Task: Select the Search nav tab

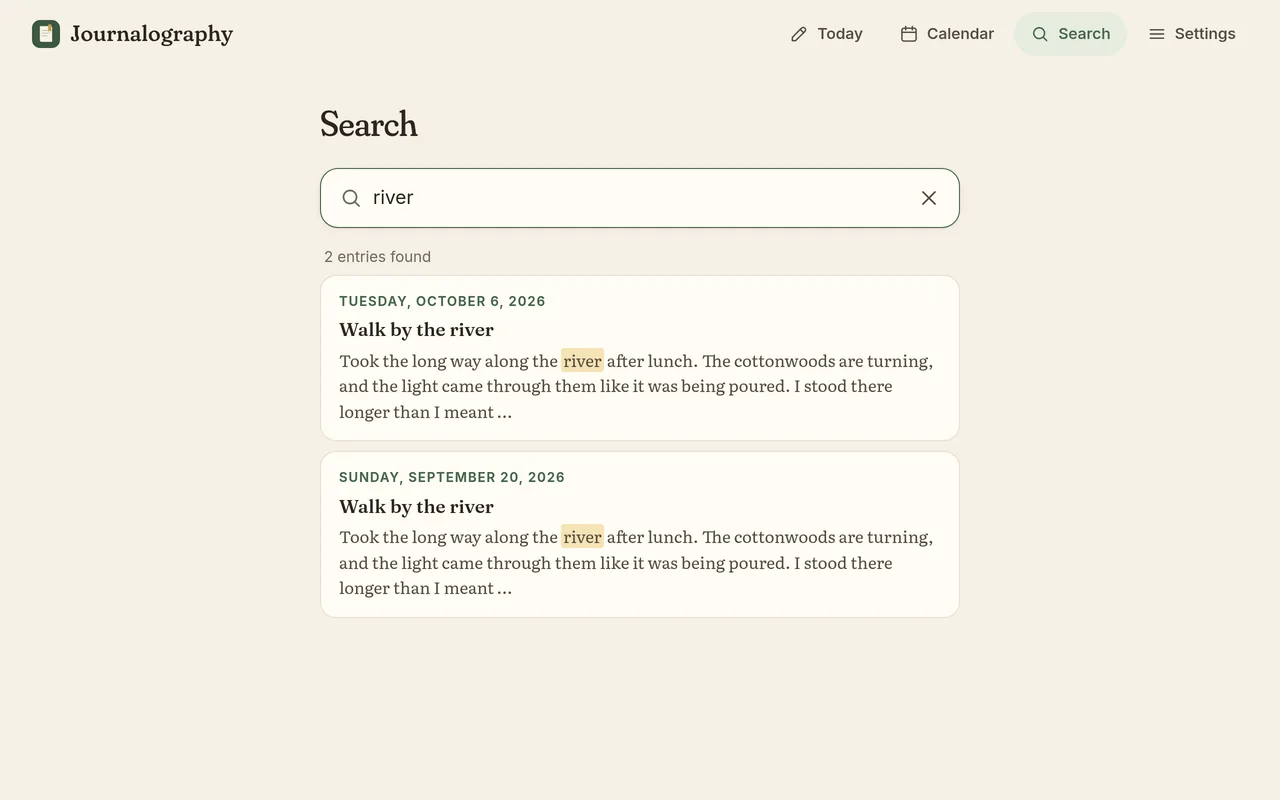Action: coord(1070,34)
